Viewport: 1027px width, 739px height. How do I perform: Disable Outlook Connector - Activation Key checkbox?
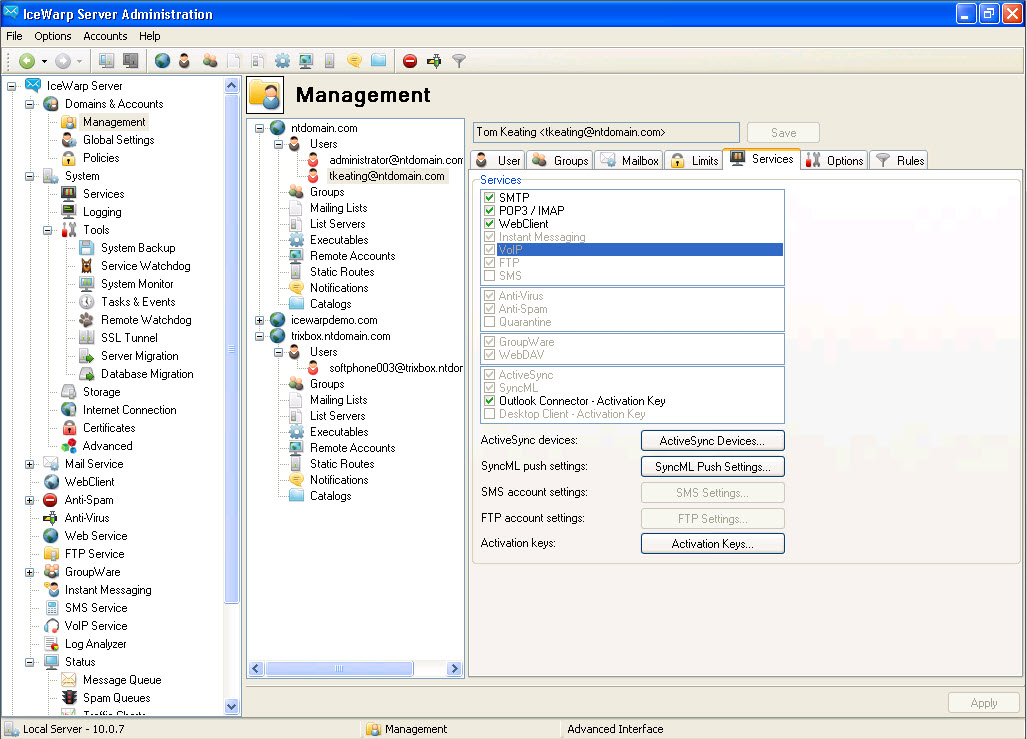coord(489,401)
